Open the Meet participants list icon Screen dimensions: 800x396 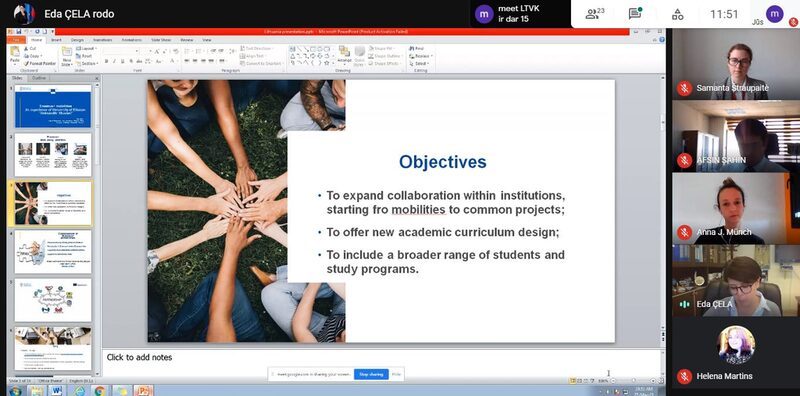592,14
